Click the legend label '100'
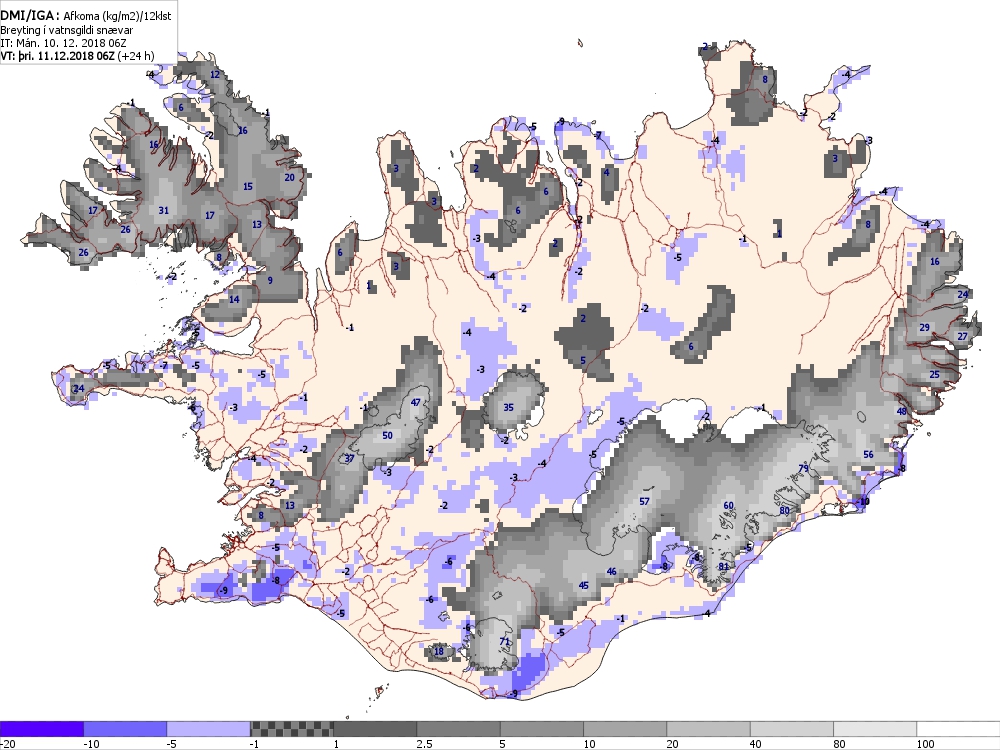This screenshot has width=1000, height=750. pos(925,744)
